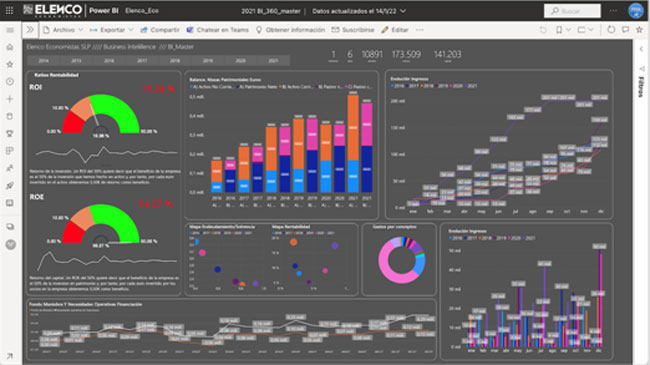
Task: Open Recent clock icon in sidebar
Action: (x=10, y=82)
